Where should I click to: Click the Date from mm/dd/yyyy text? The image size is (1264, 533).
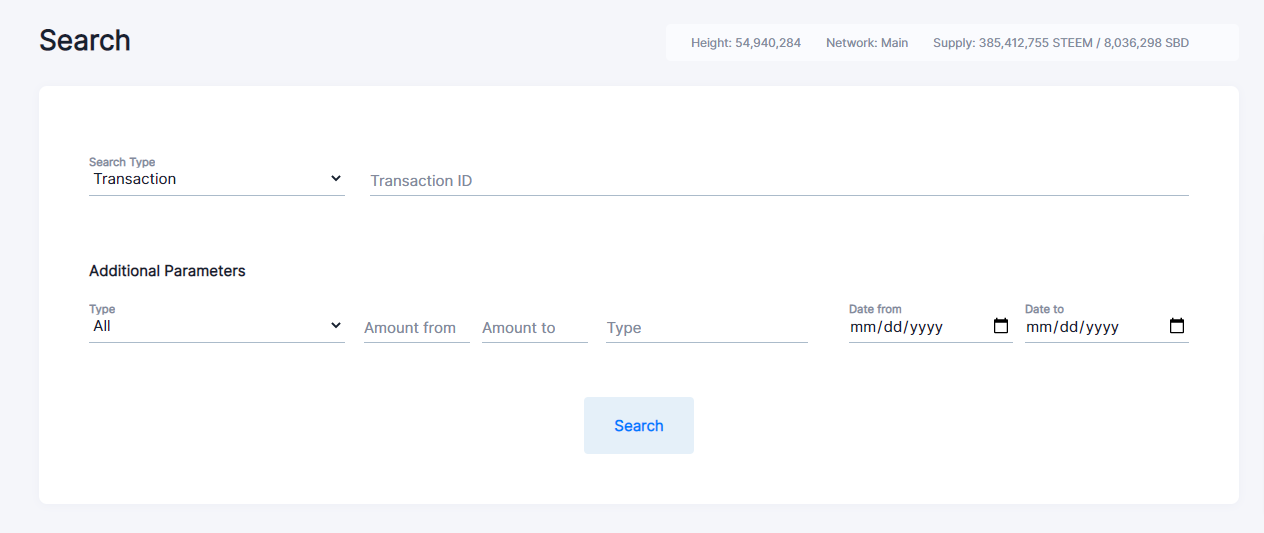[896, 327]
